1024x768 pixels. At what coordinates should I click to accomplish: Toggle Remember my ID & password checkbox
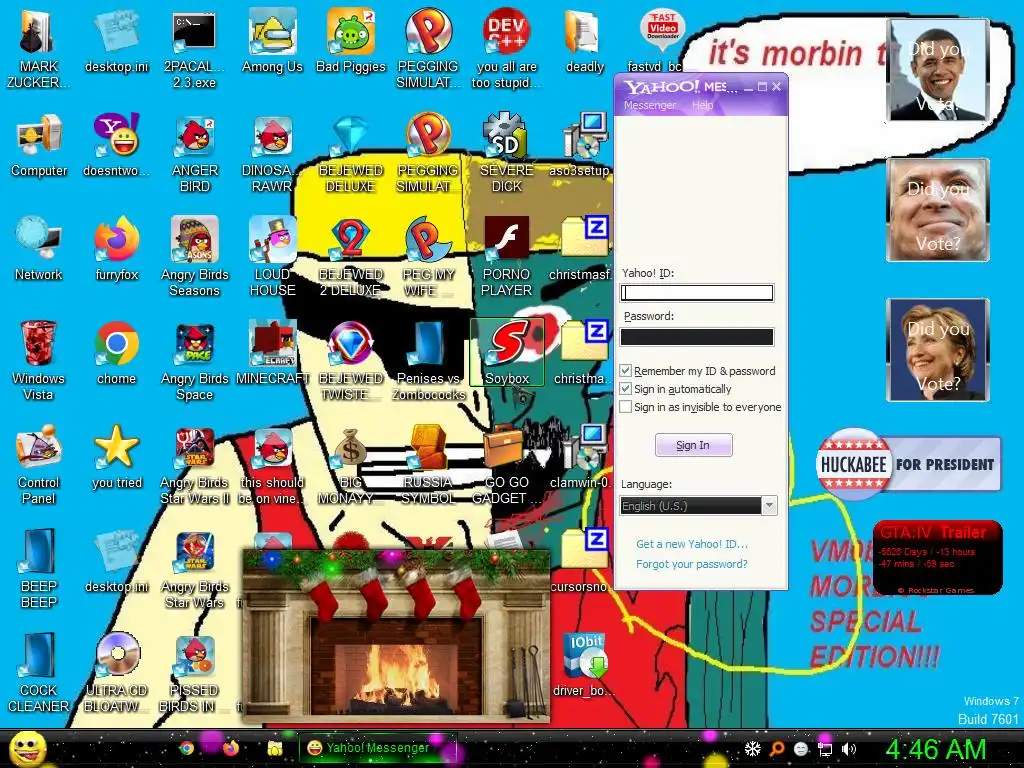point(626,371)
